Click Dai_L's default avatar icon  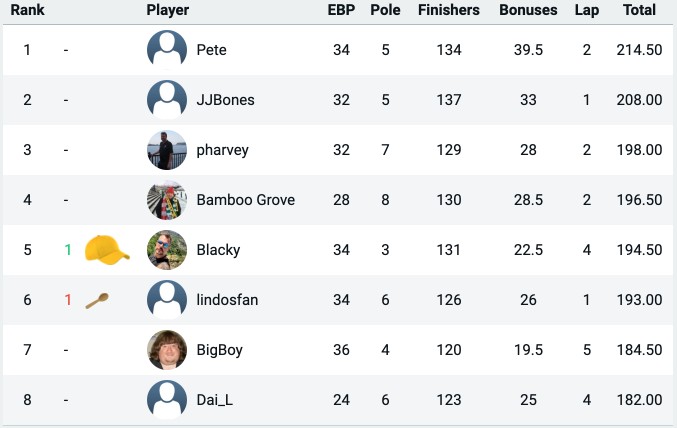[x=167, y=400]
